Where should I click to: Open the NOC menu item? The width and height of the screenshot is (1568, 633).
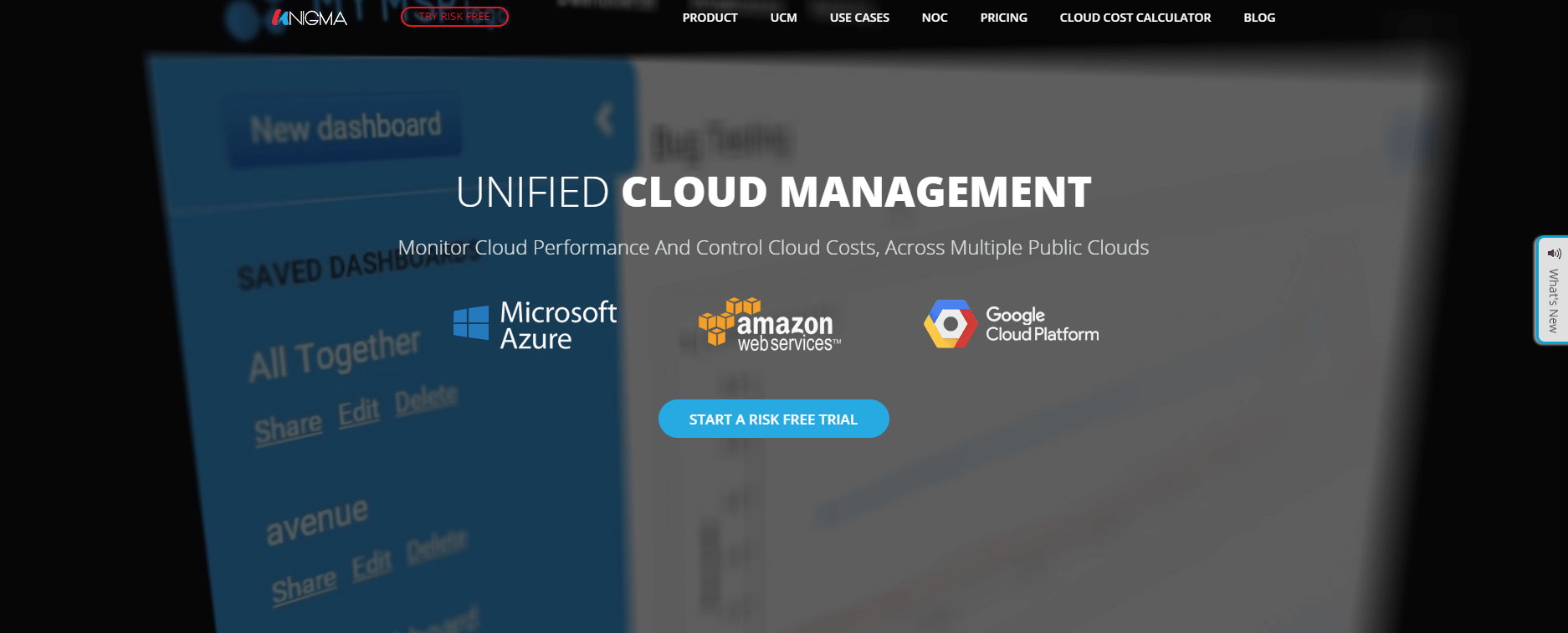point(935,18)
